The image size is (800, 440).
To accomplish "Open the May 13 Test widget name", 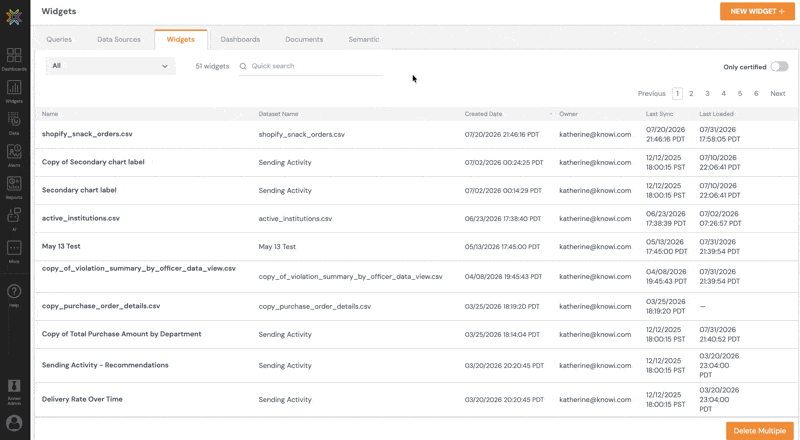I will 61,246.
